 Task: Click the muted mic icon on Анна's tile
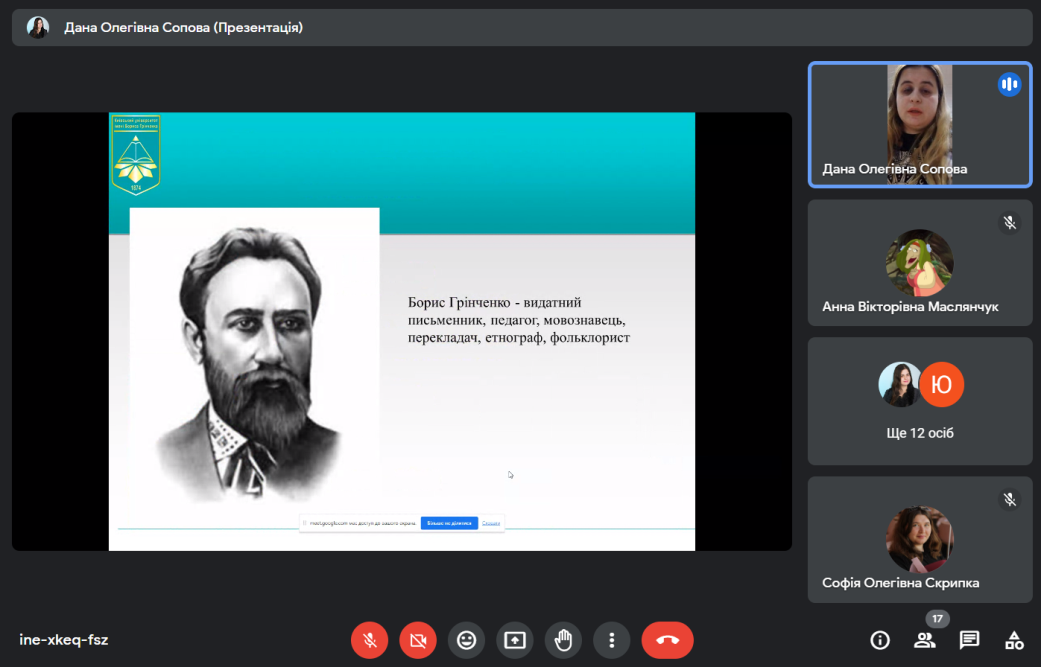[1009, 222]
